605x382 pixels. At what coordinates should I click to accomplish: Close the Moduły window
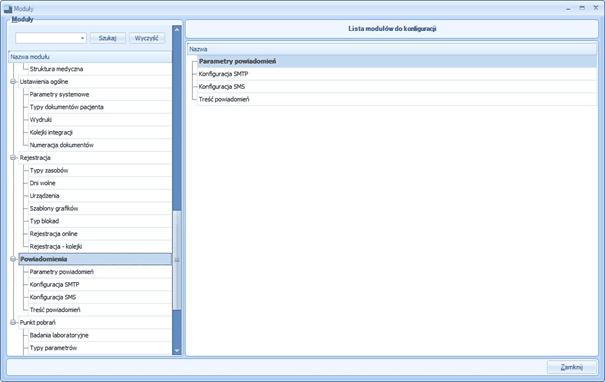click(596, 8)
